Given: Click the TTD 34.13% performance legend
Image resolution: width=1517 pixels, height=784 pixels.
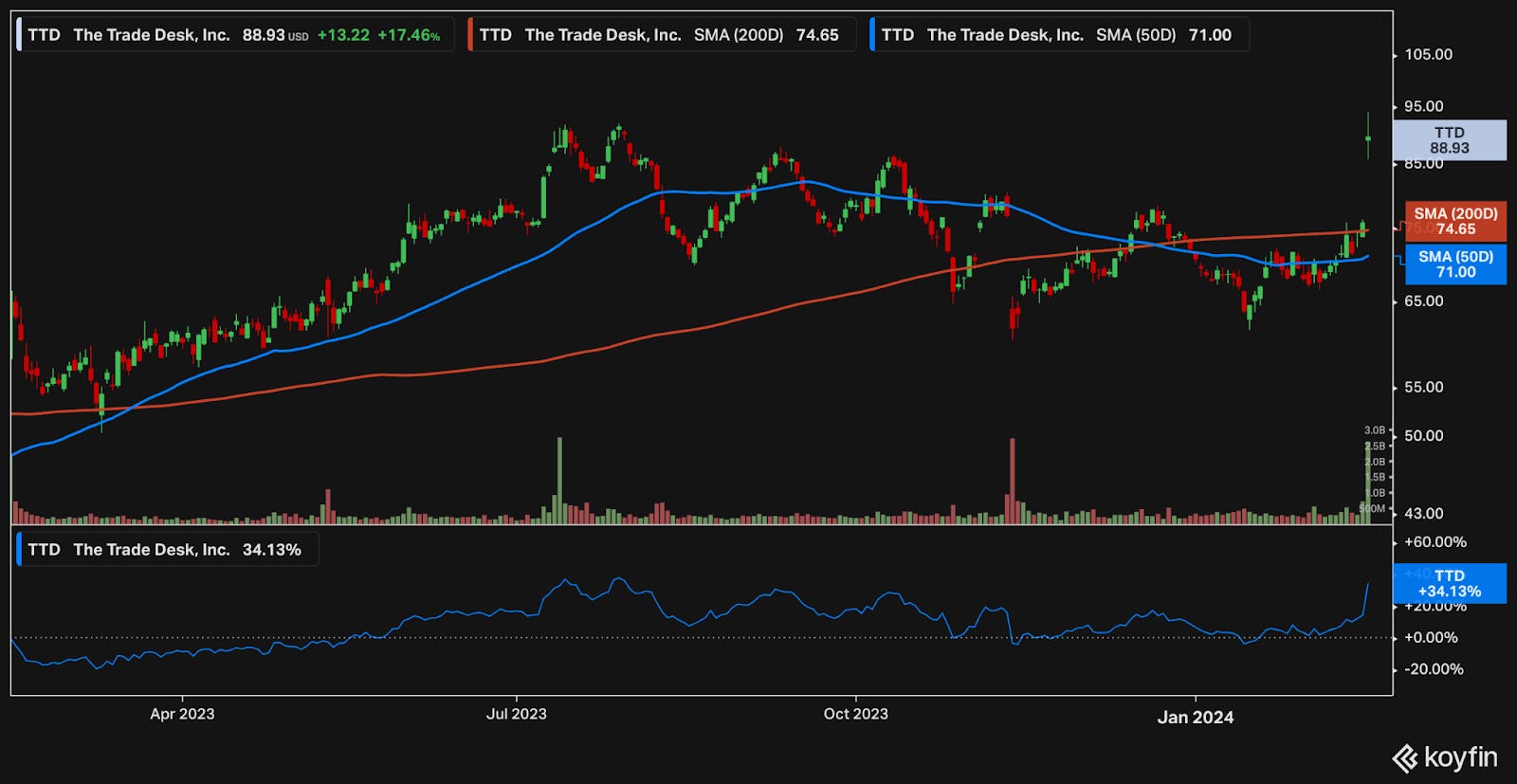Looking at the screenshot, I should pos(168,550).
